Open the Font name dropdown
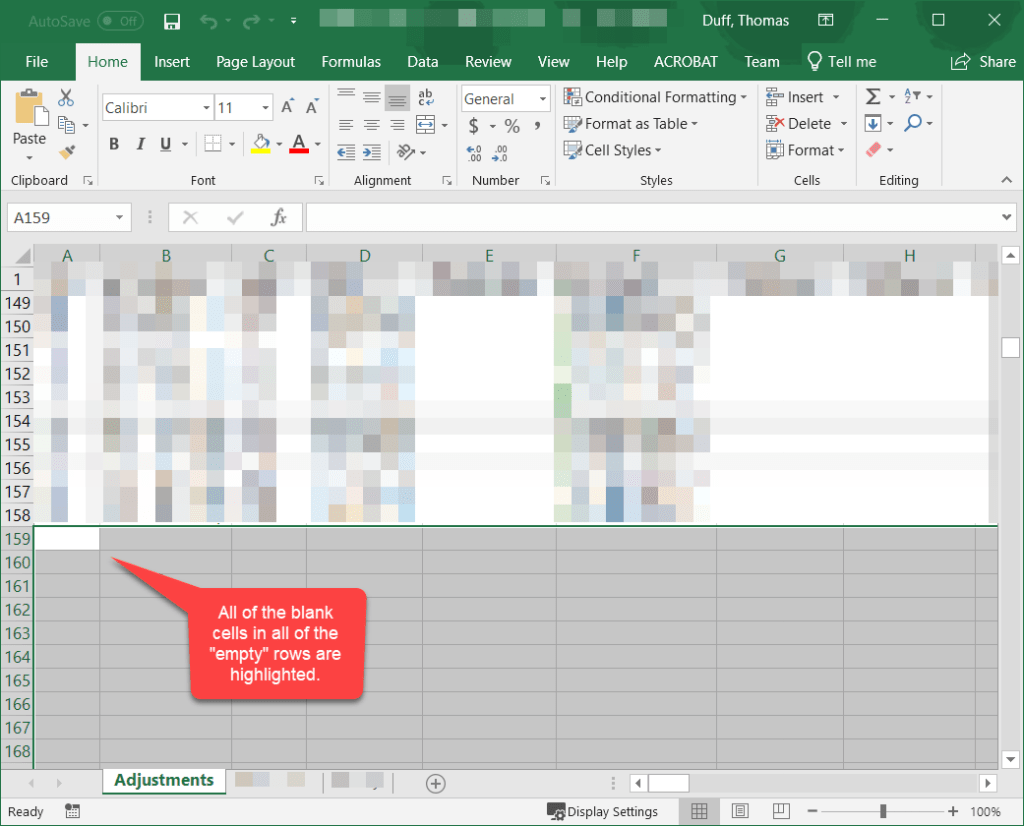 [x=205, y=107]
